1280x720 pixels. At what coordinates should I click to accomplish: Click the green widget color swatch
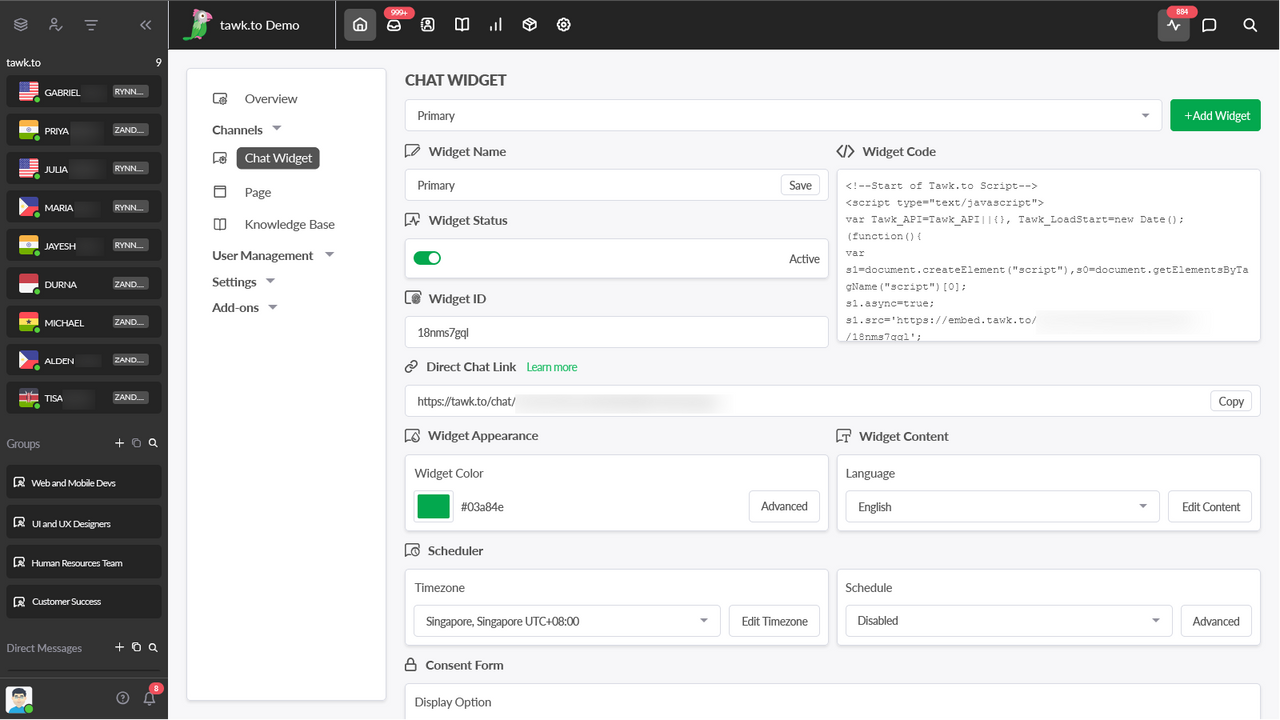tap(432, 506)
